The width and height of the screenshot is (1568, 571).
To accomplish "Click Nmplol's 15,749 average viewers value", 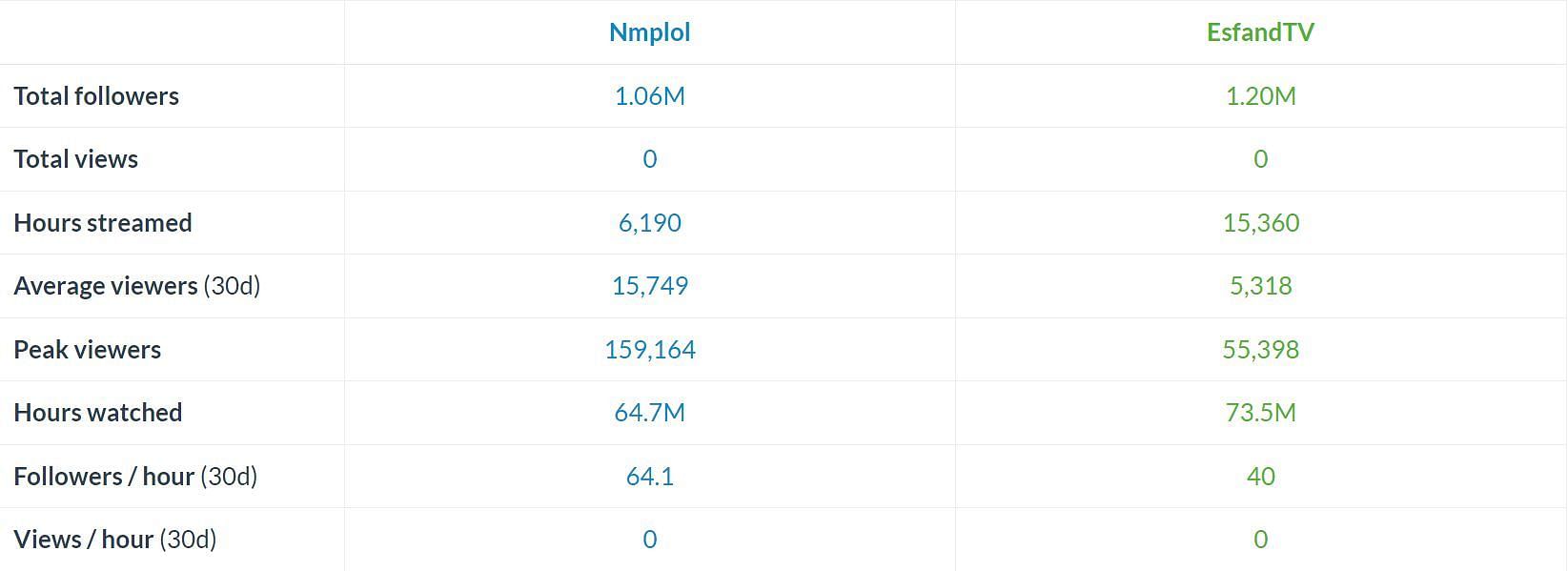I will pyautogui.click(x=649, y=286).
